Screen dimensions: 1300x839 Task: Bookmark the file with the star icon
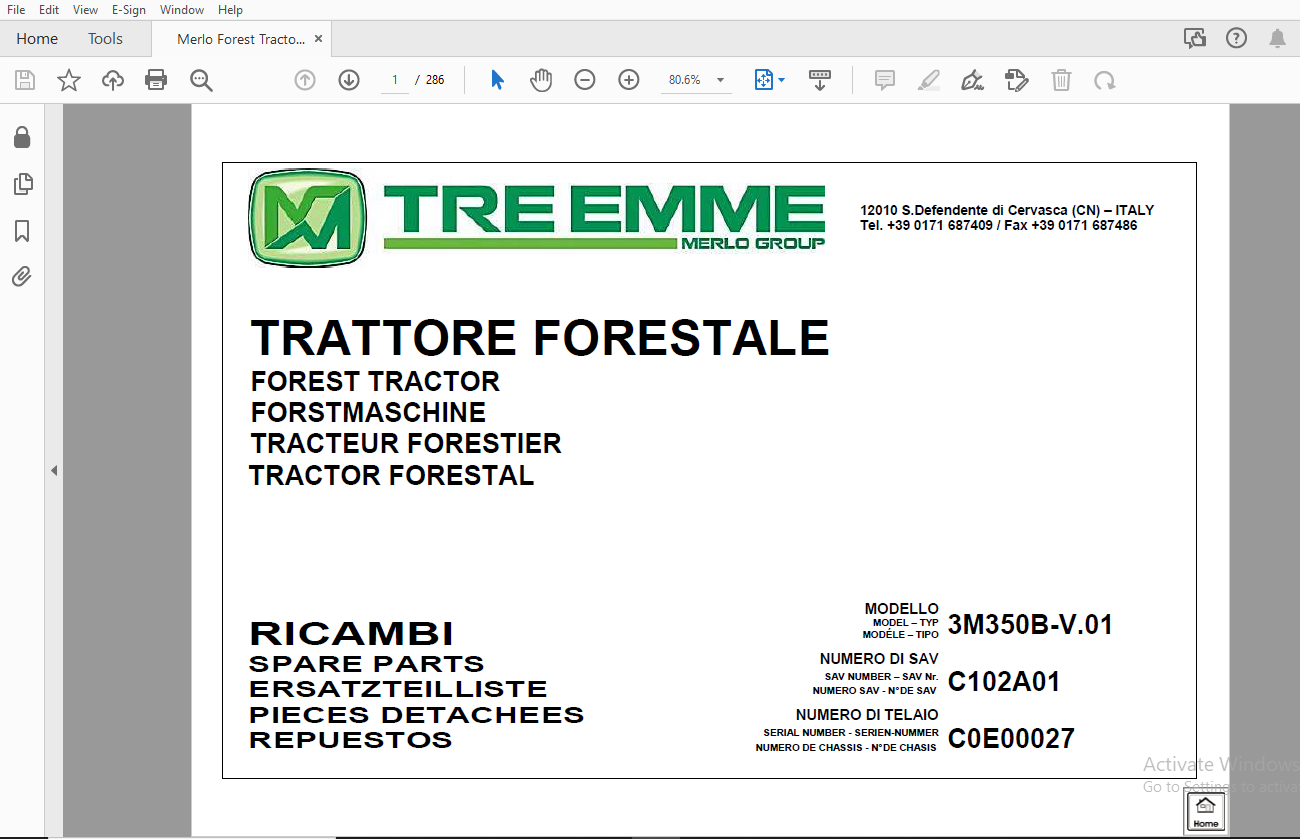tap(69, 80)
